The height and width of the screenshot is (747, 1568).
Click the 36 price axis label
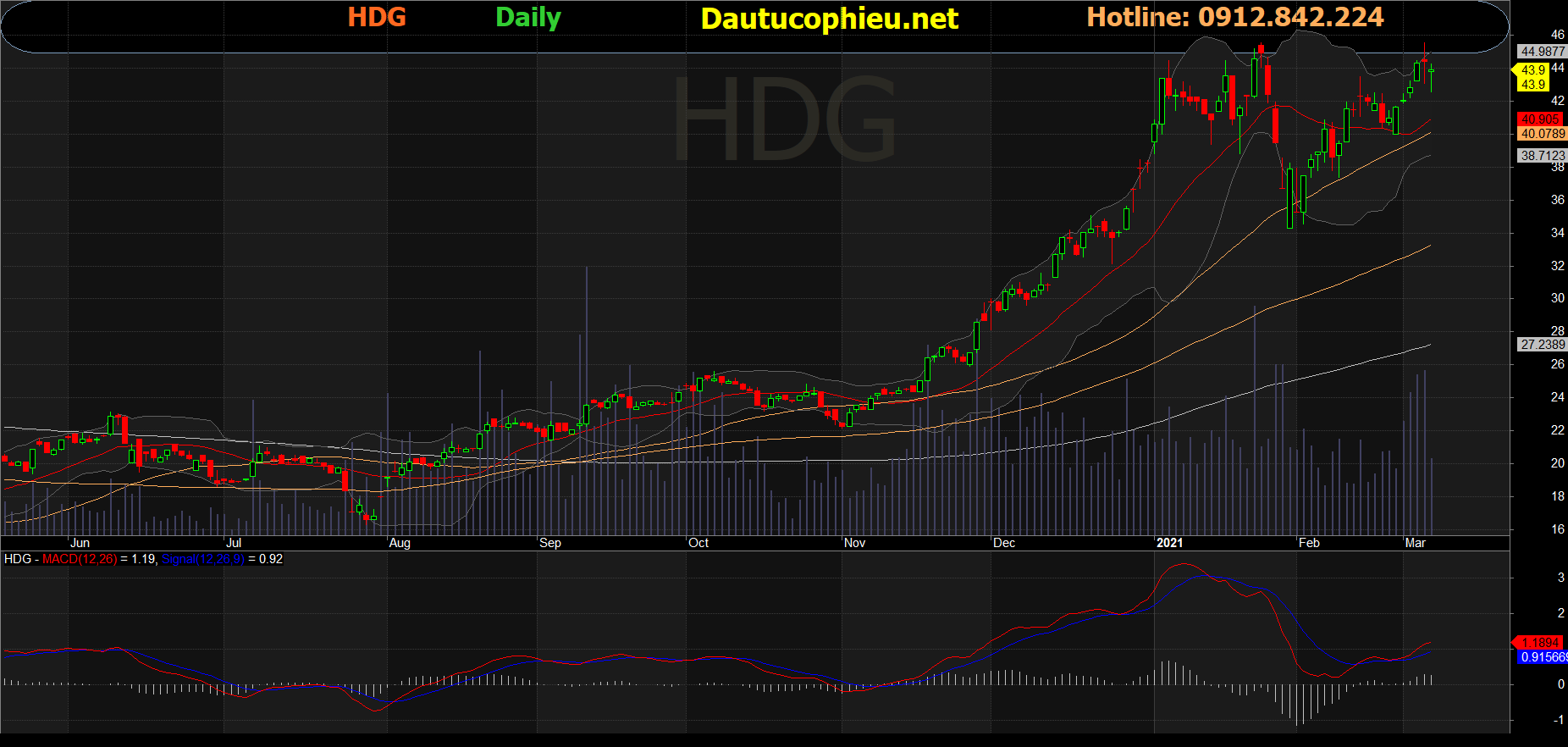click(x=1558, y=200)
